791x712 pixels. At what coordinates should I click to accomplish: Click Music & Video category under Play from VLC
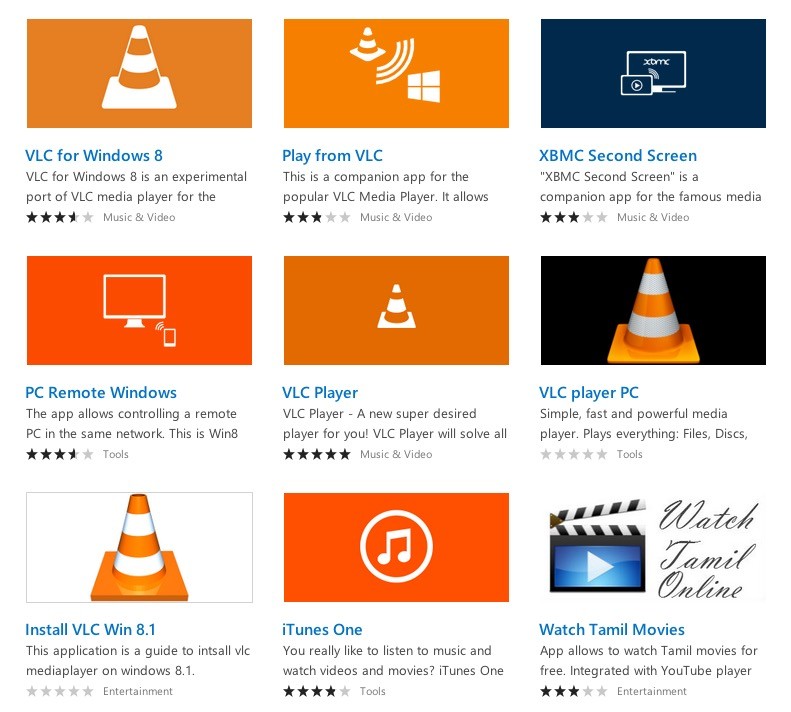coord(396,217)
